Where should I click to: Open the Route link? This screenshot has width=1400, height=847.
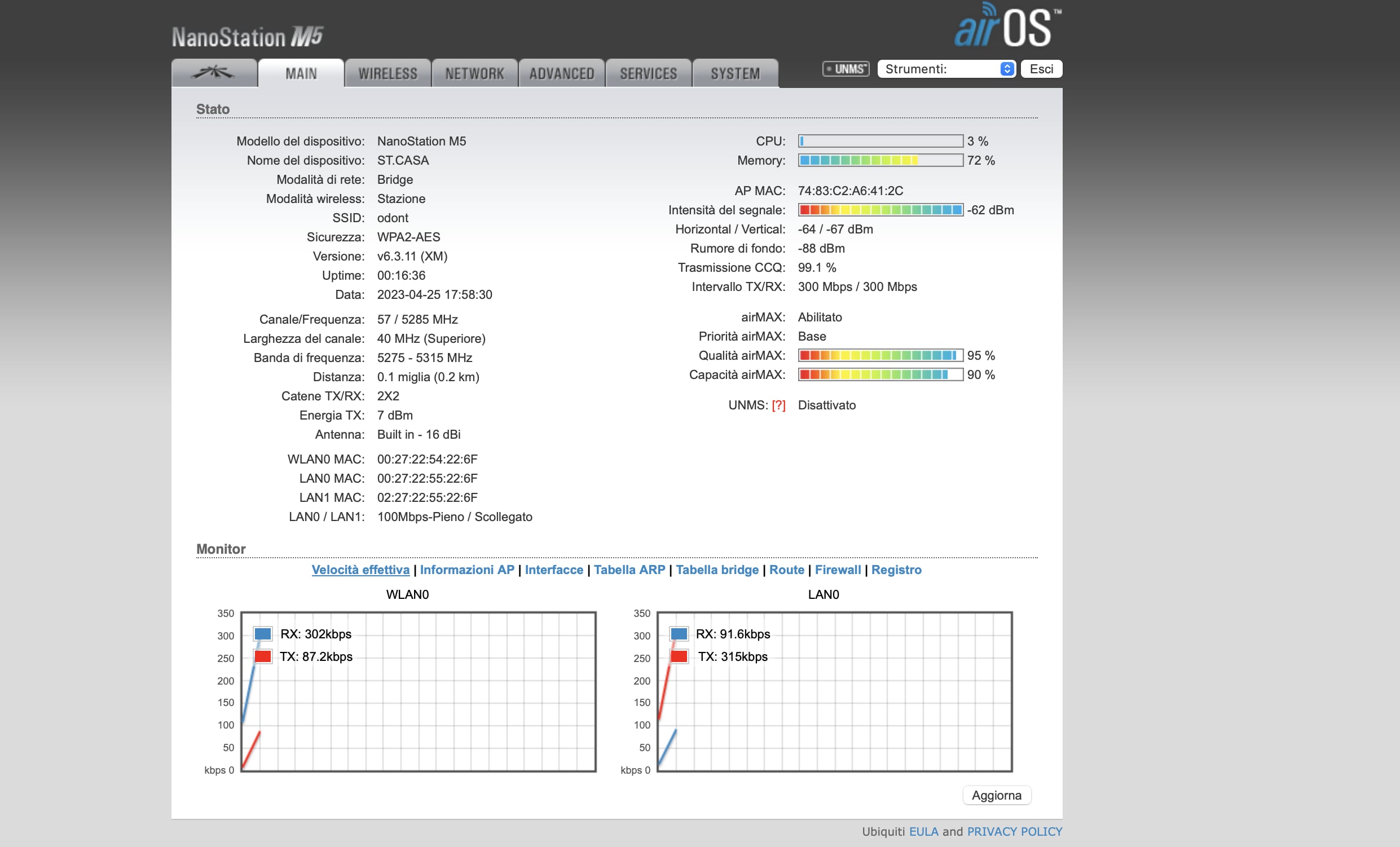click(787, 569)
